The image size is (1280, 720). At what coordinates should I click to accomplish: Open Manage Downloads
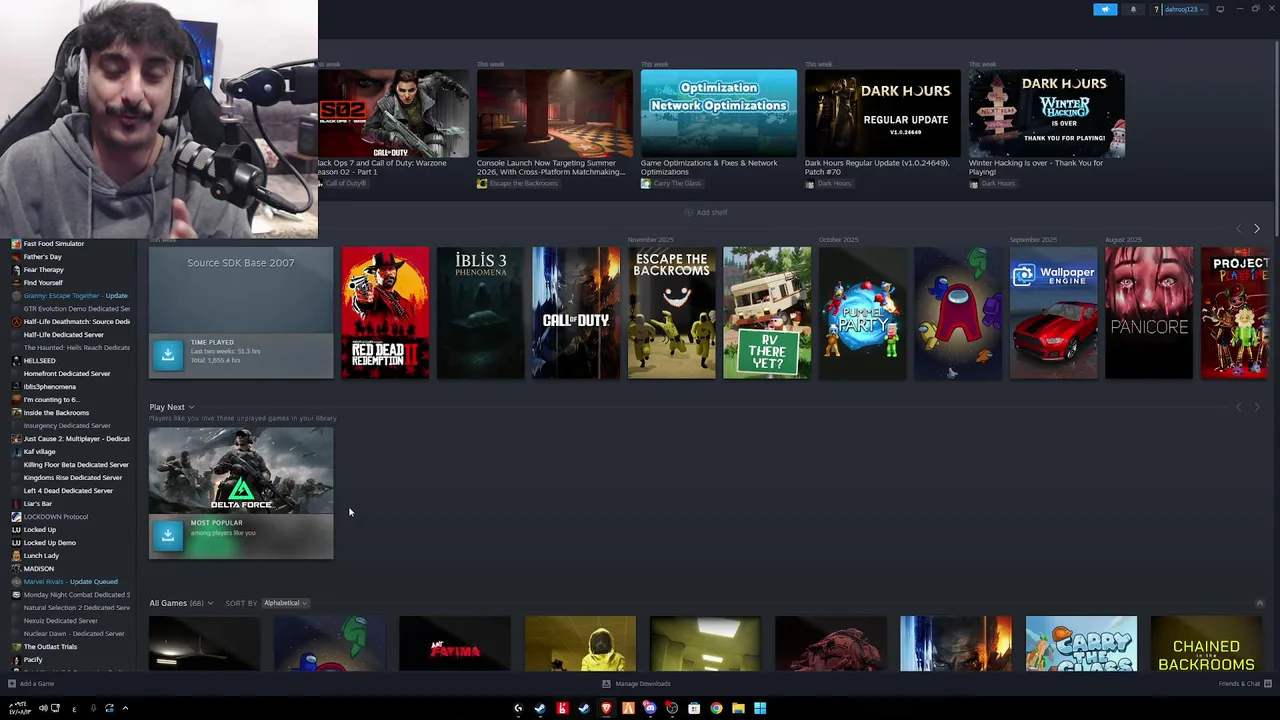click(x=636, y=684)
